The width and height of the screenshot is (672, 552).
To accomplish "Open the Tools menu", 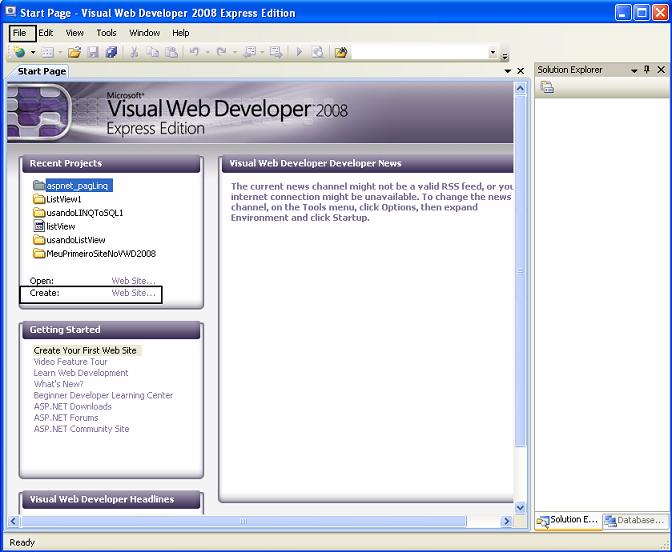I will pos(106,33).
